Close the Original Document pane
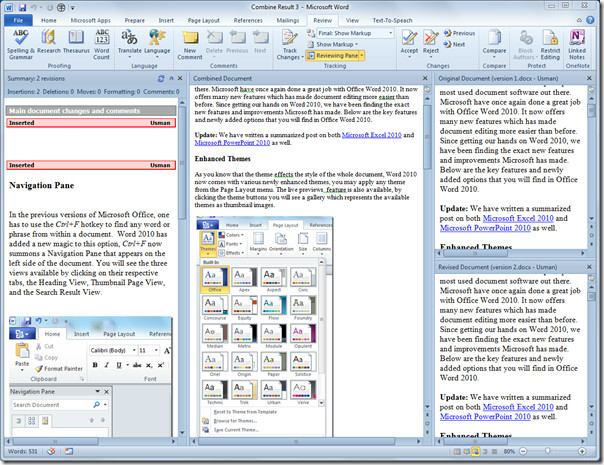604x465 pixels. tap(589, 78)
